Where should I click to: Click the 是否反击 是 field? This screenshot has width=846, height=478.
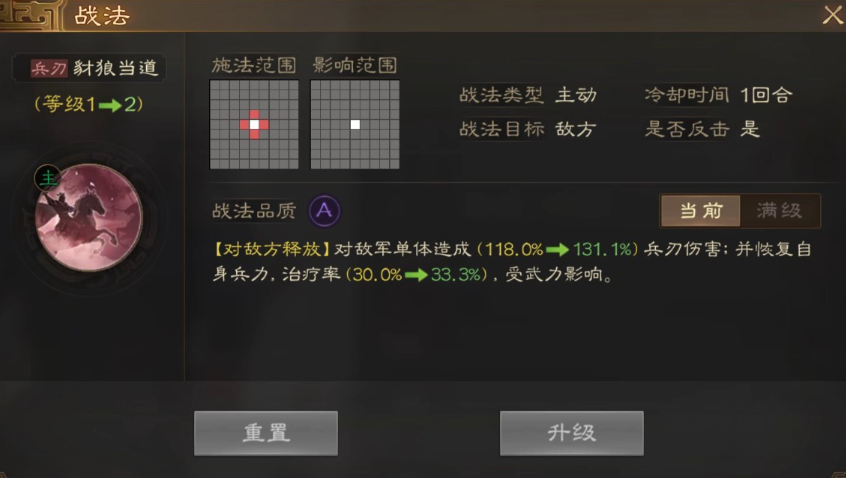702,129
